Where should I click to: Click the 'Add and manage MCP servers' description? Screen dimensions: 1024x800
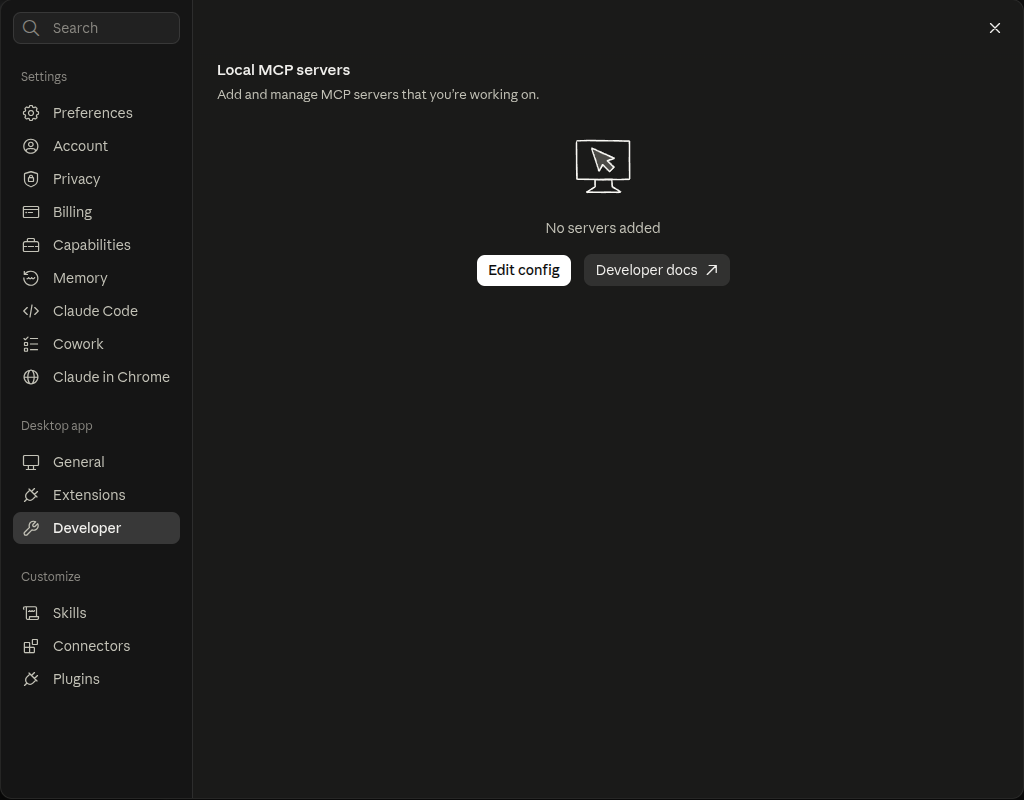pyautogui.click(x=378, y=95)
